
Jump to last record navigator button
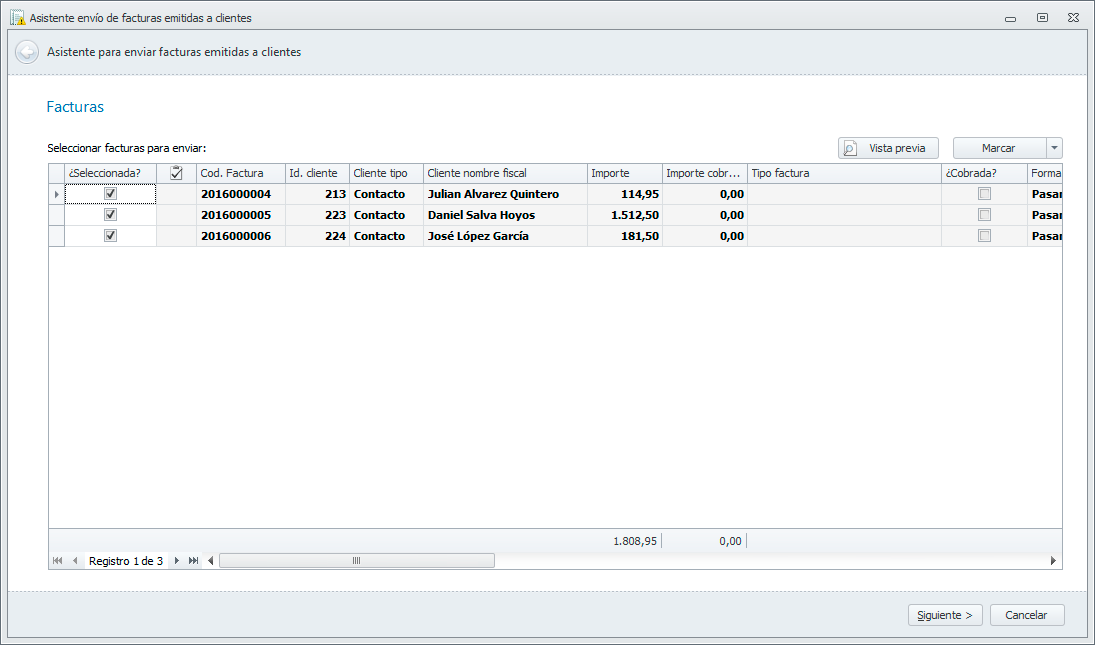193,561
